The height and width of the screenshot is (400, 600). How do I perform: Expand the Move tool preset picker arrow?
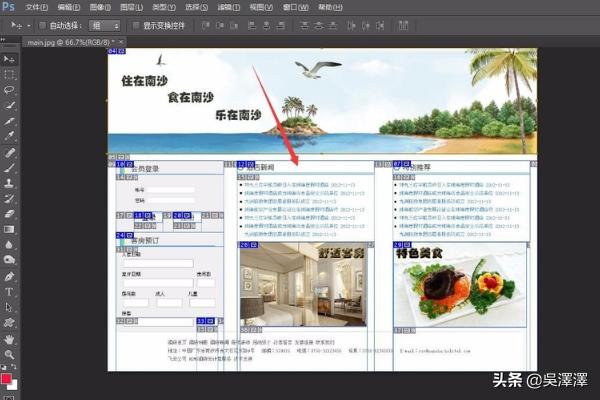pyautogui.click(x=28, y=25)
